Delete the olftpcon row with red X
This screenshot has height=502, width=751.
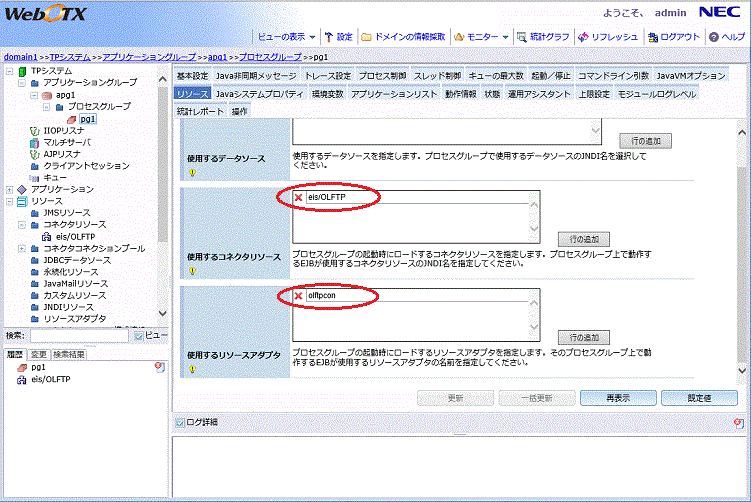[298, 297]
